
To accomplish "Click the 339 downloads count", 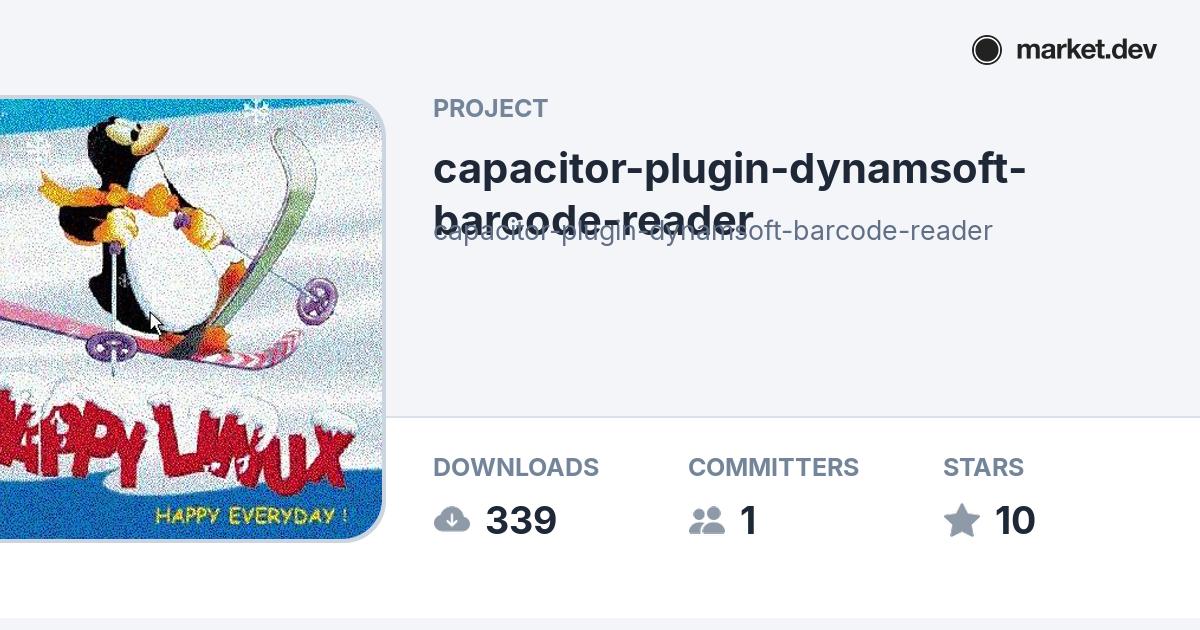I will coord(521,521).
